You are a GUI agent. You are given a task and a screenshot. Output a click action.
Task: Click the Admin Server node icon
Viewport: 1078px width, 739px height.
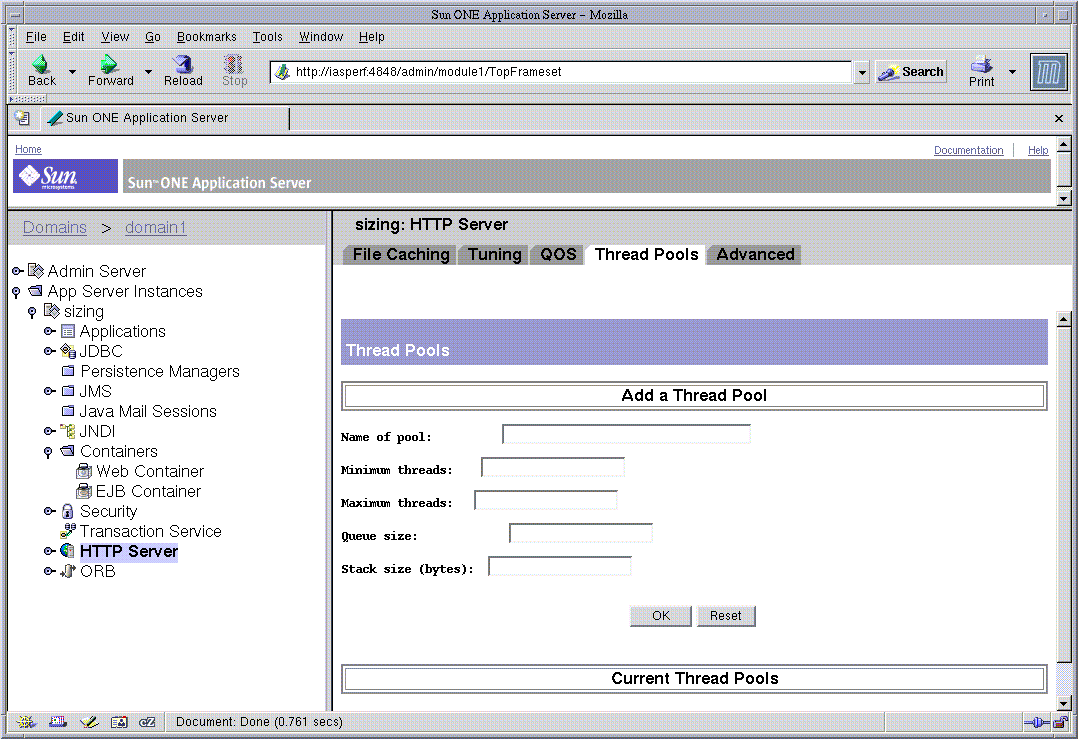[36, 271]
